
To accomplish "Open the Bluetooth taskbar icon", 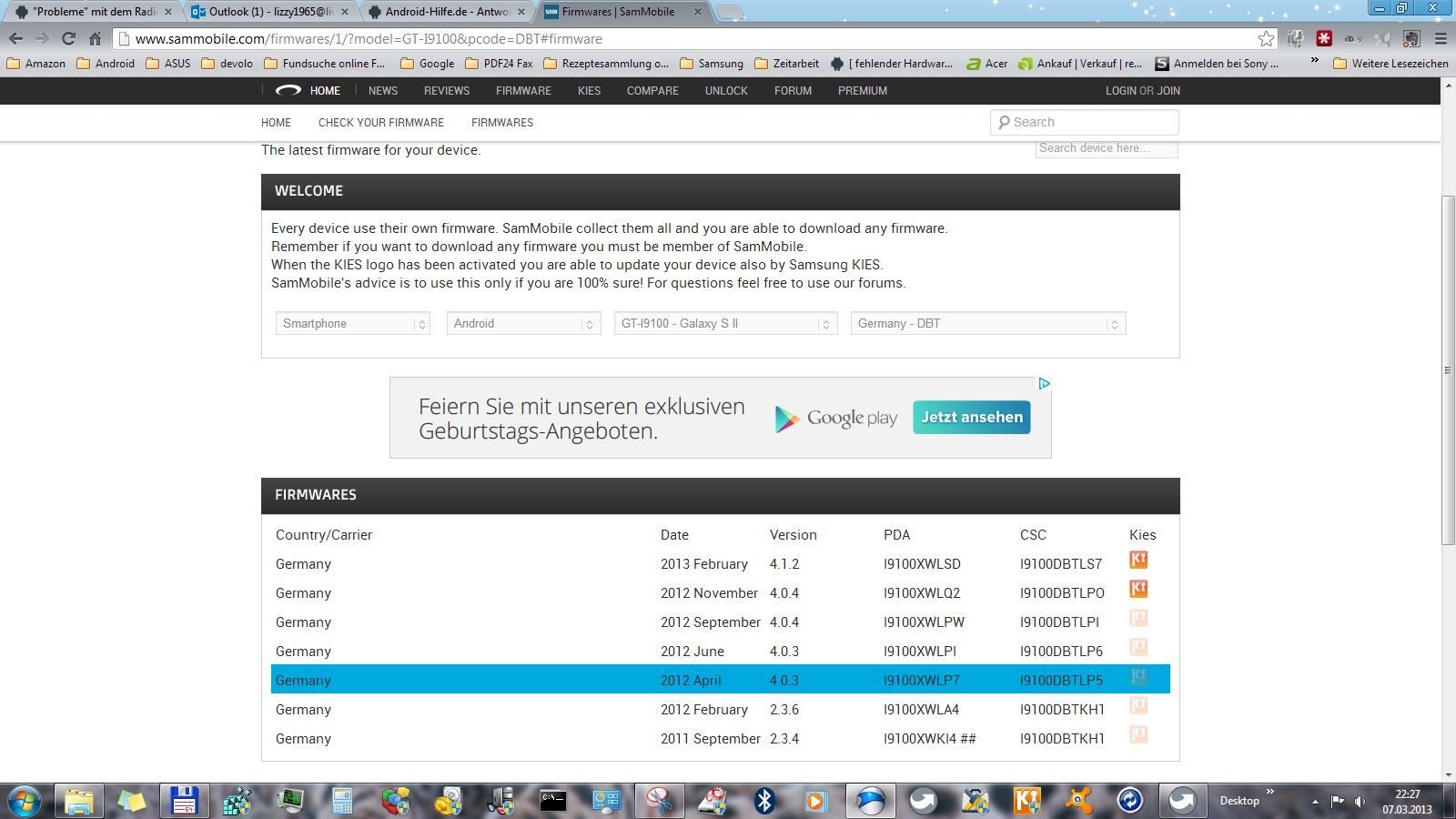I will (763, 801).
